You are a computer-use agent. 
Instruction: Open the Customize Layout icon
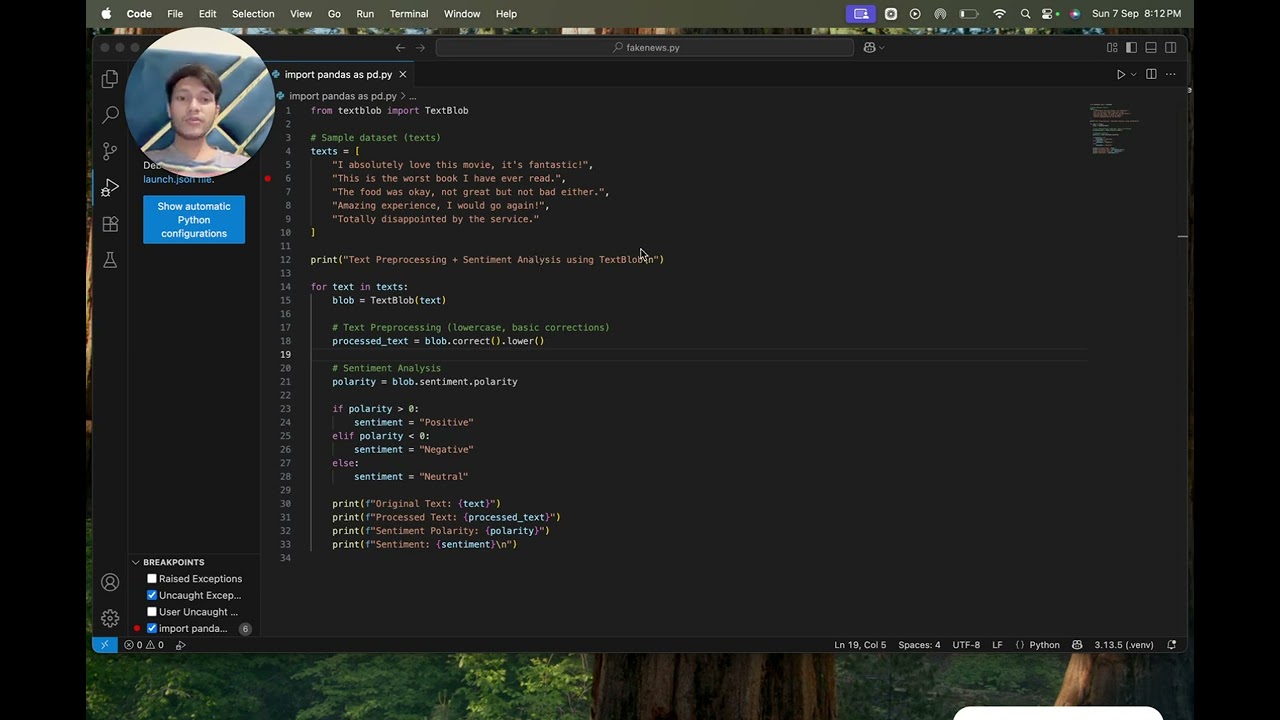(x=1112, y=47)
